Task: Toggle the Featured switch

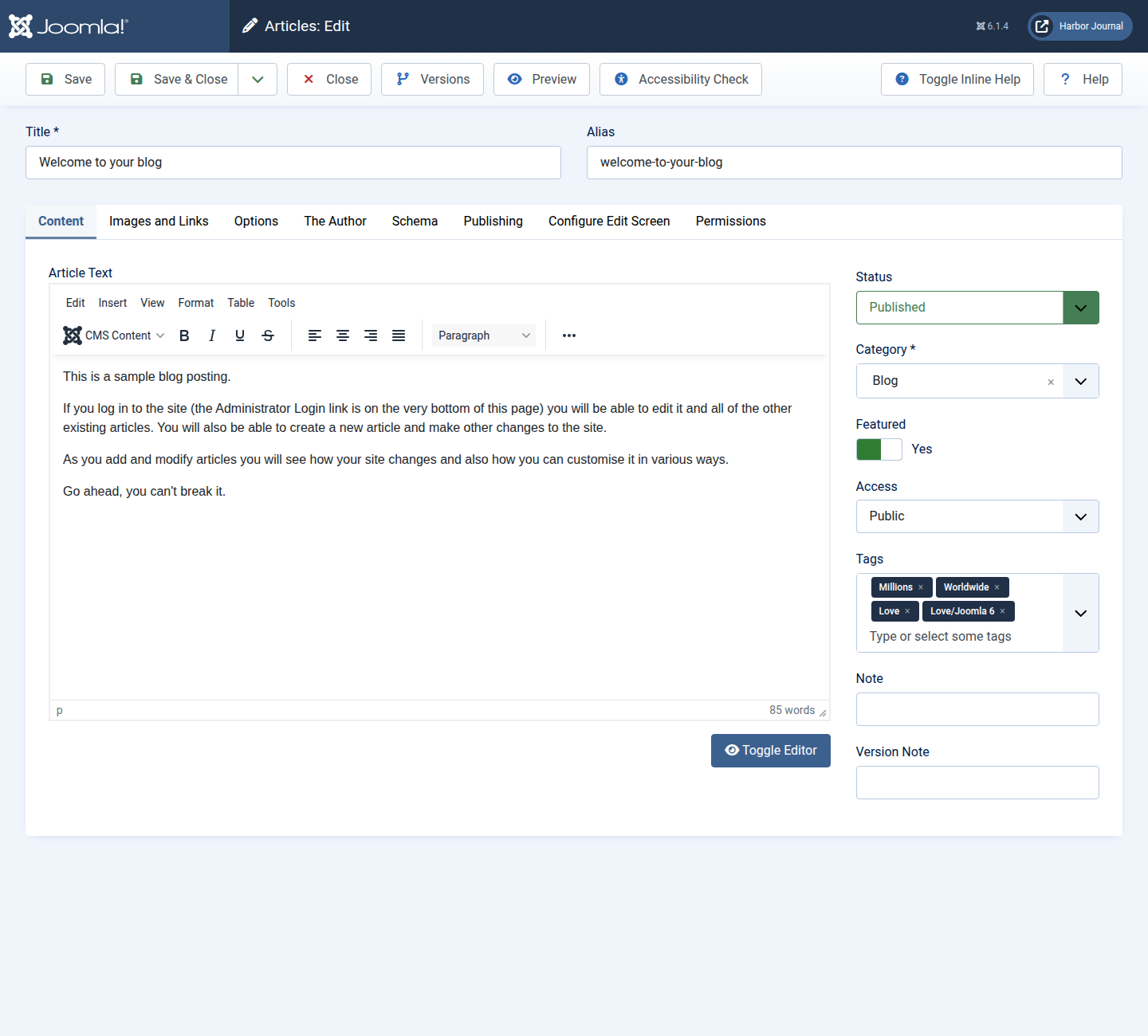Action: [879, 449]
